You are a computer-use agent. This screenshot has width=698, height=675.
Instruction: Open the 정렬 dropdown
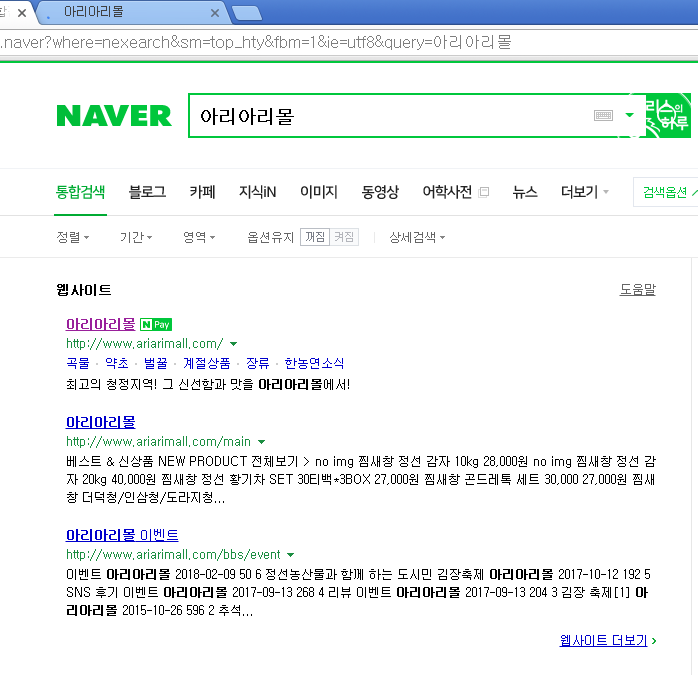73,237
